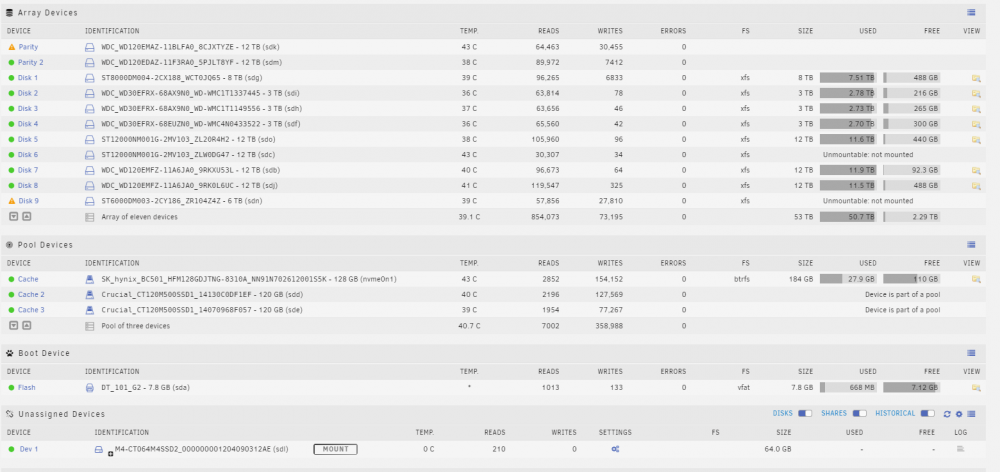Click Cache 2 'Device is part of a pool' text
This screenshot has width=1000, height=472.
tap(902, 295)
